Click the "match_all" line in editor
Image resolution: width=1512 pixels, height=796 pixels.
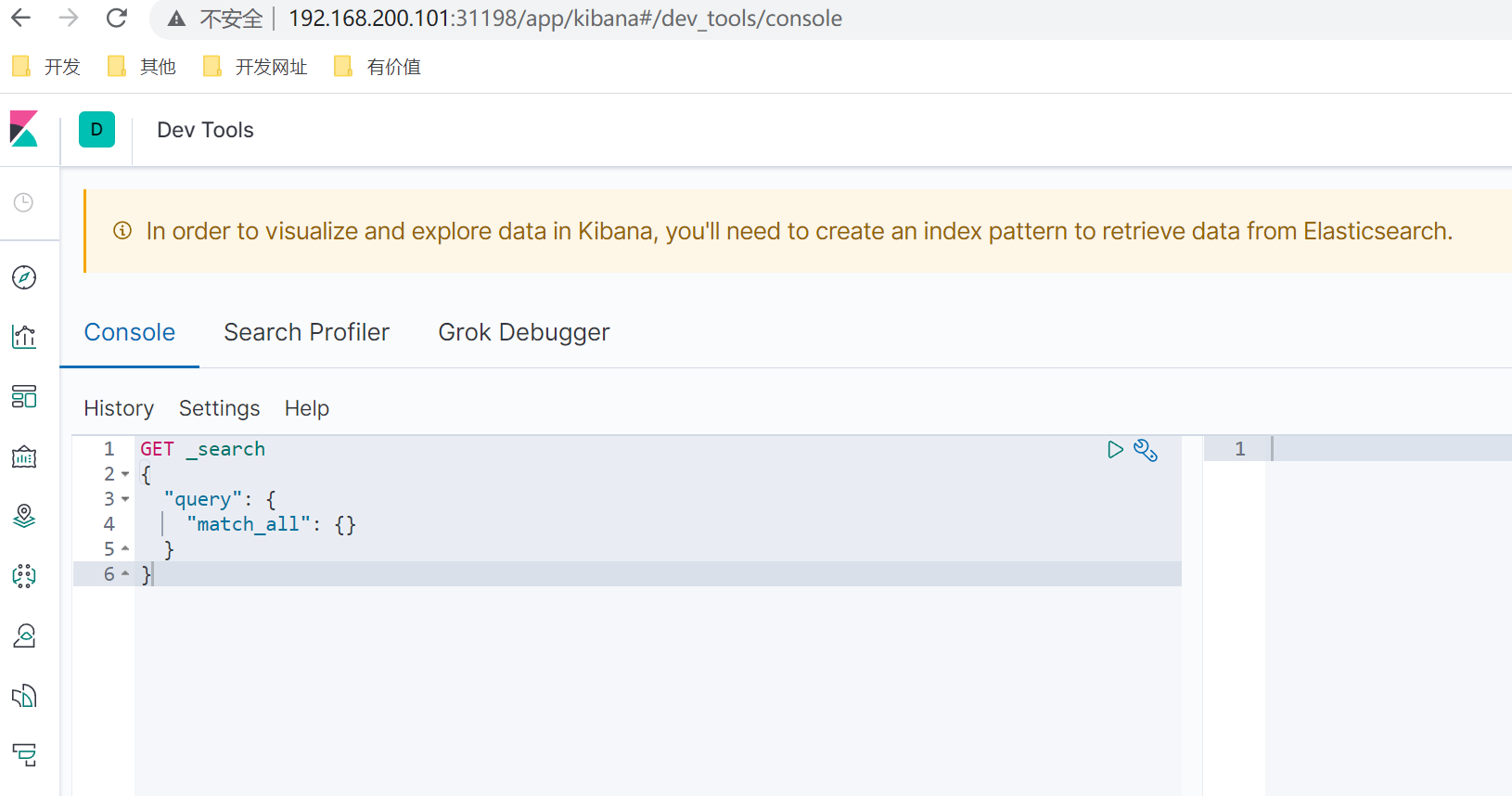click(x=272, y=524)
